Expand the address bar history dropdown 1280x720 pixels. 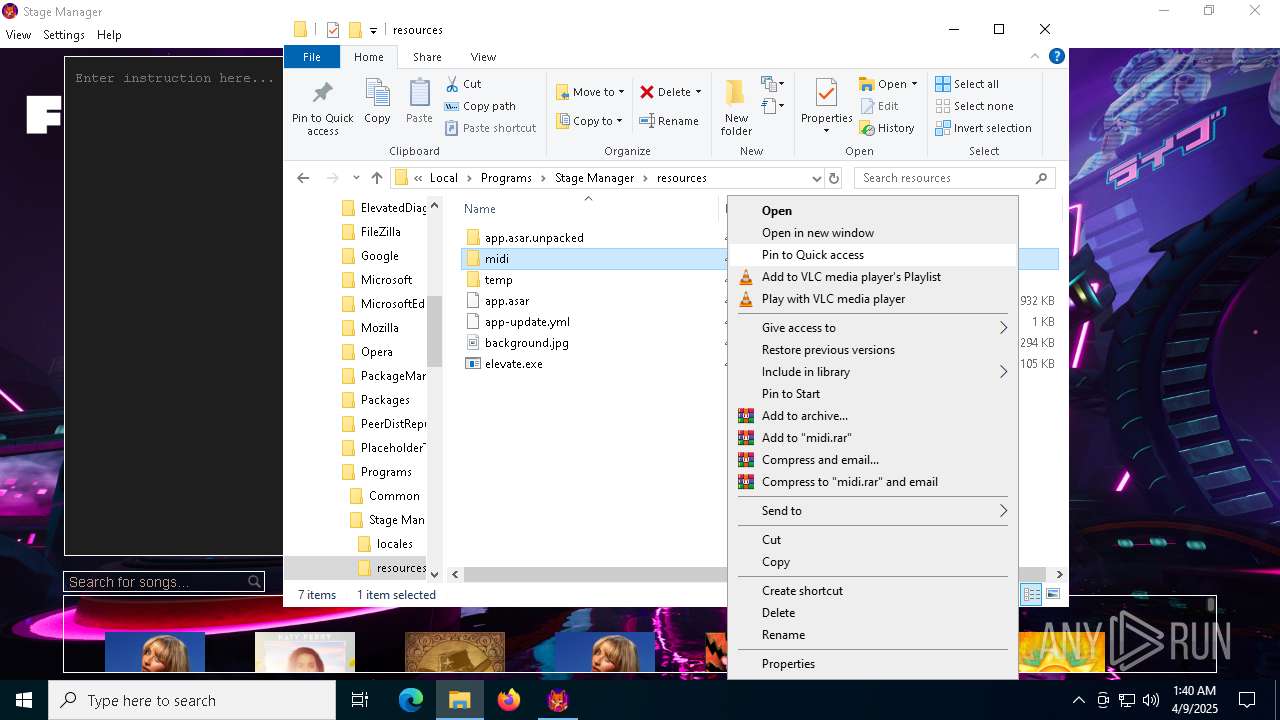pyautogui.click(x=817, y=178)
